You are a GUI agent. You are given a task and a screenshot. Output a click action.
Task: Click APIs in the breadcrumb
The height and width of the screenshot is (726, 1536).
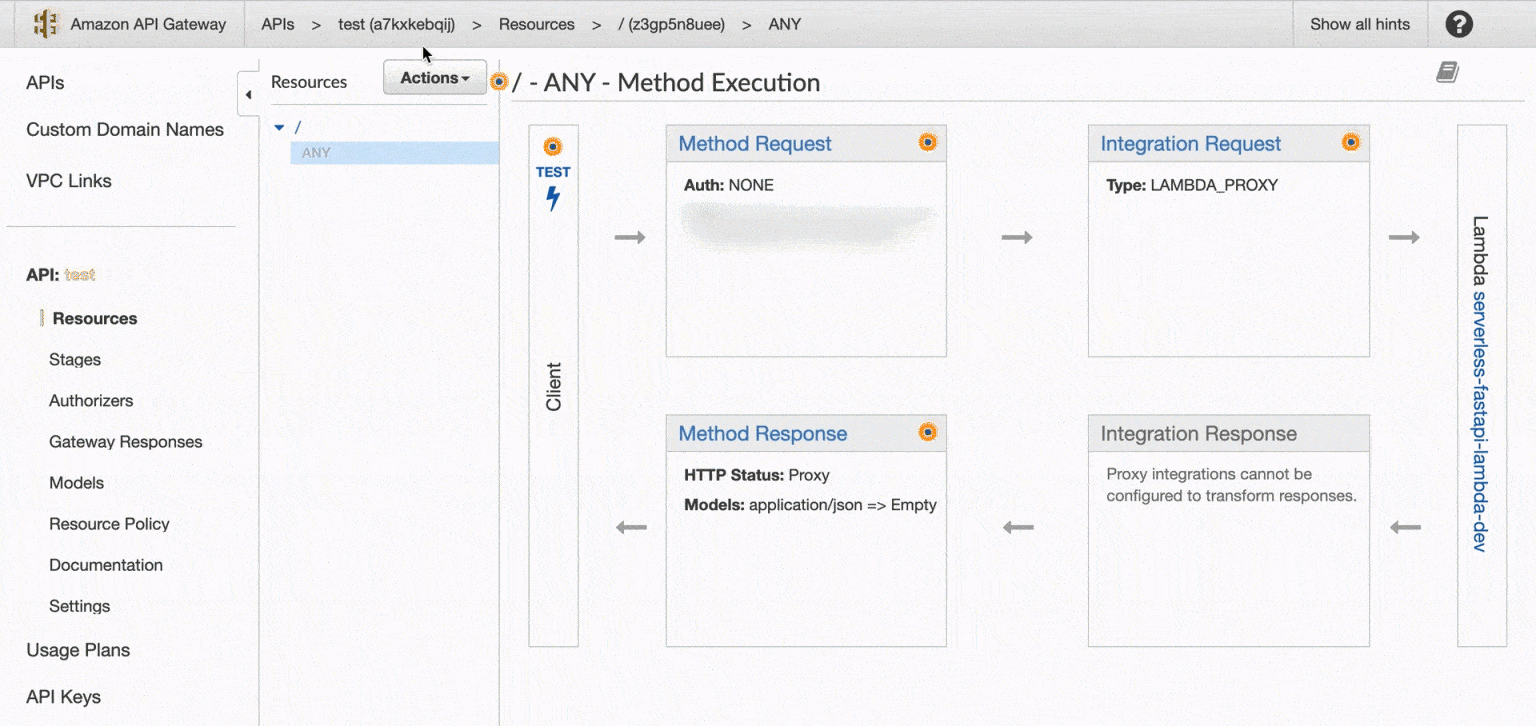pos(278,24)
